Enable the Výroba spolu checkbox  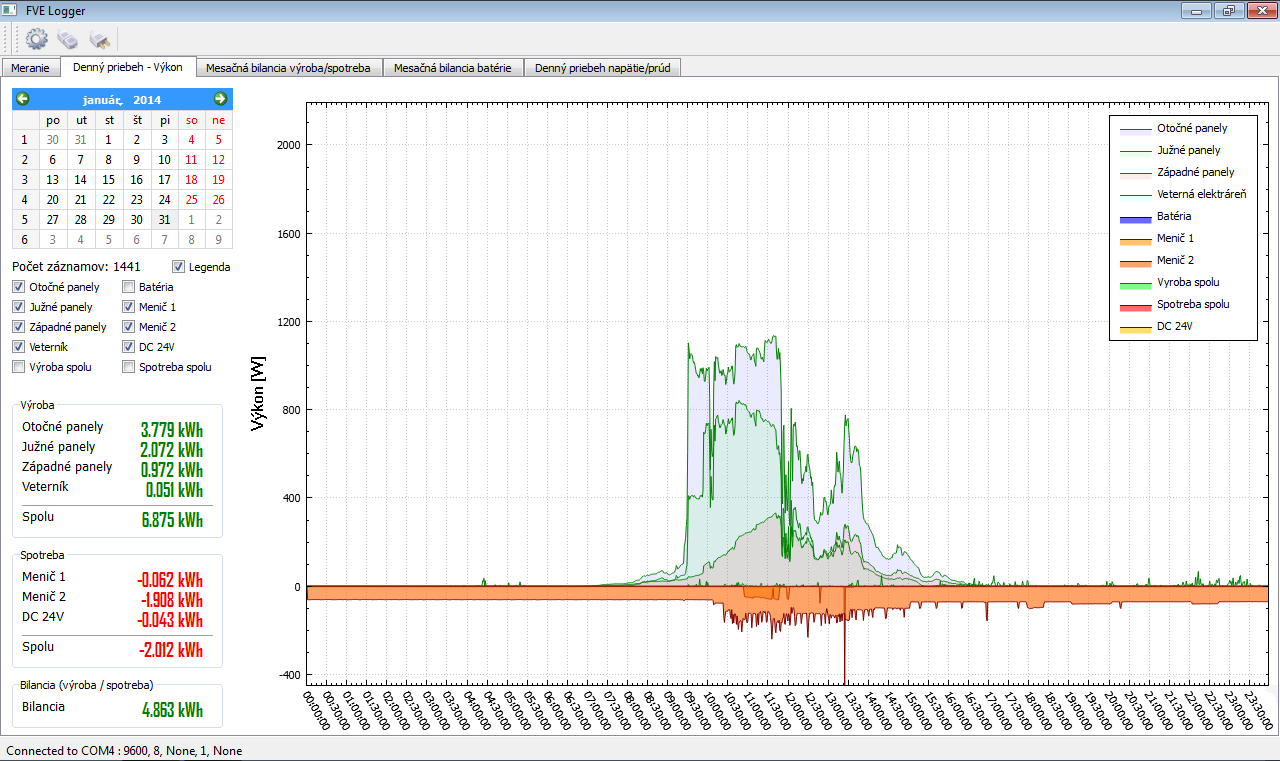tap(19, 367)
